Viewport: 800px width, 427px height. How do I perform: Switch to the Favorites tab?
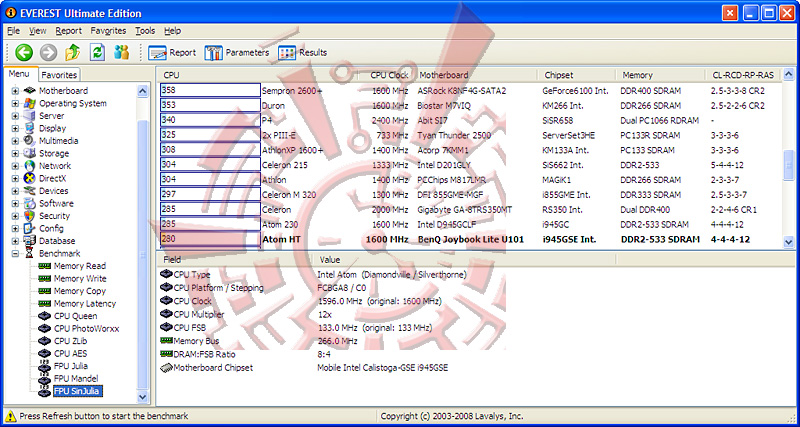click(x=59, y=75)
